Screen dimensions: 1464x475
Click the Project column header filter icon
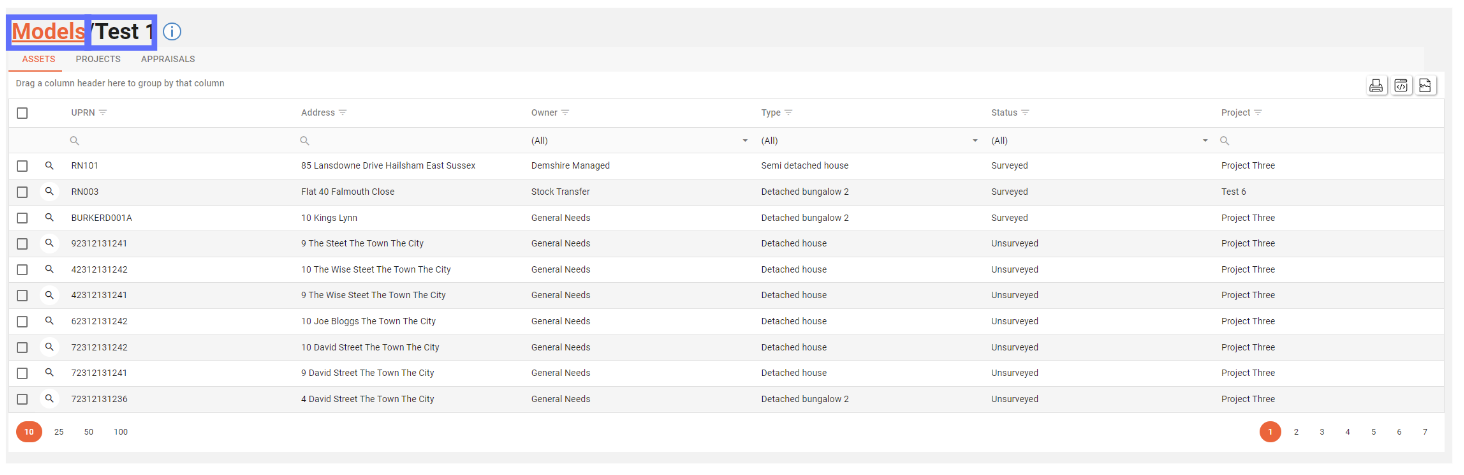pos(1258,113)
